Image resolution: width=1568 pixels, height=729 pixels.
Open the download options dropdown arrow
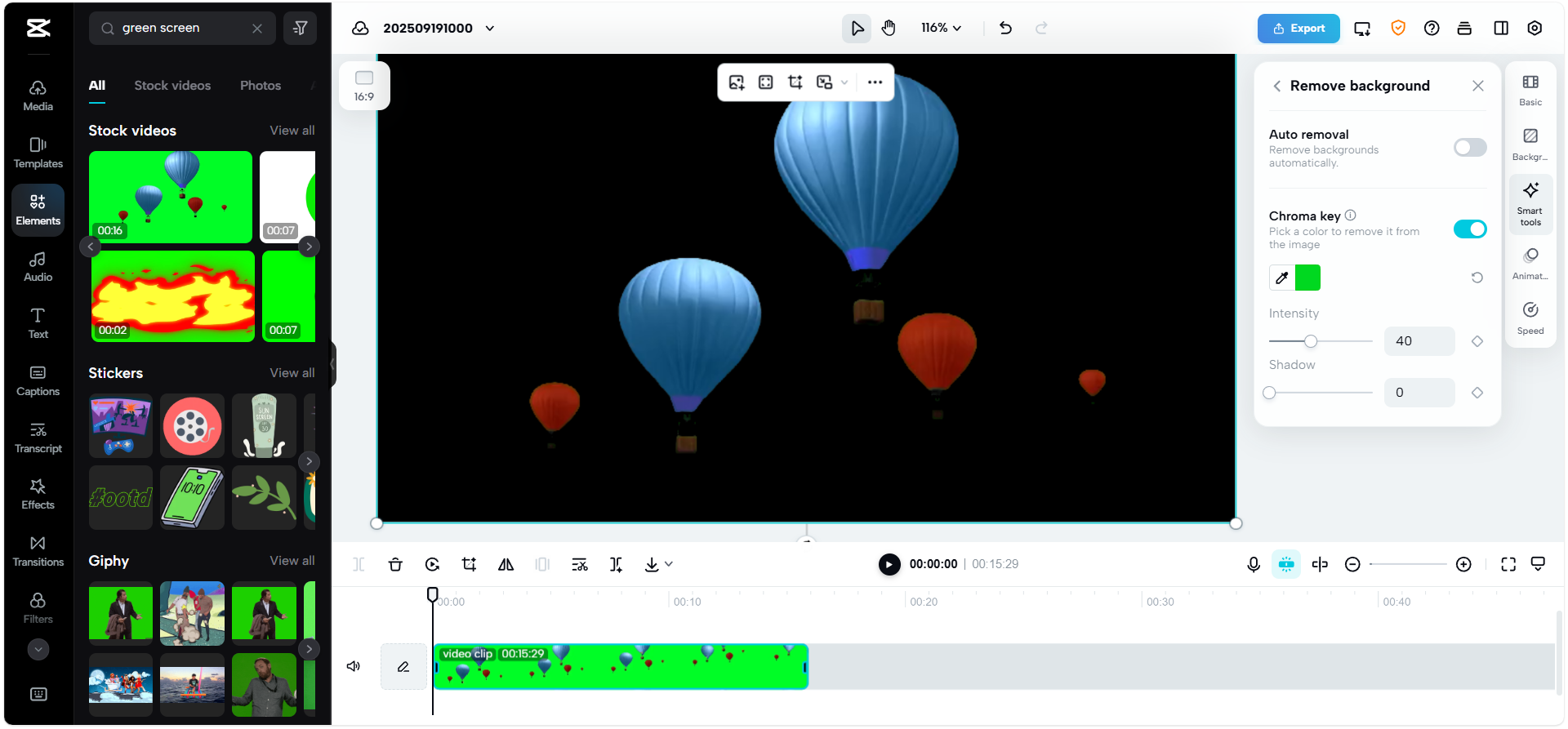(669, 564)
